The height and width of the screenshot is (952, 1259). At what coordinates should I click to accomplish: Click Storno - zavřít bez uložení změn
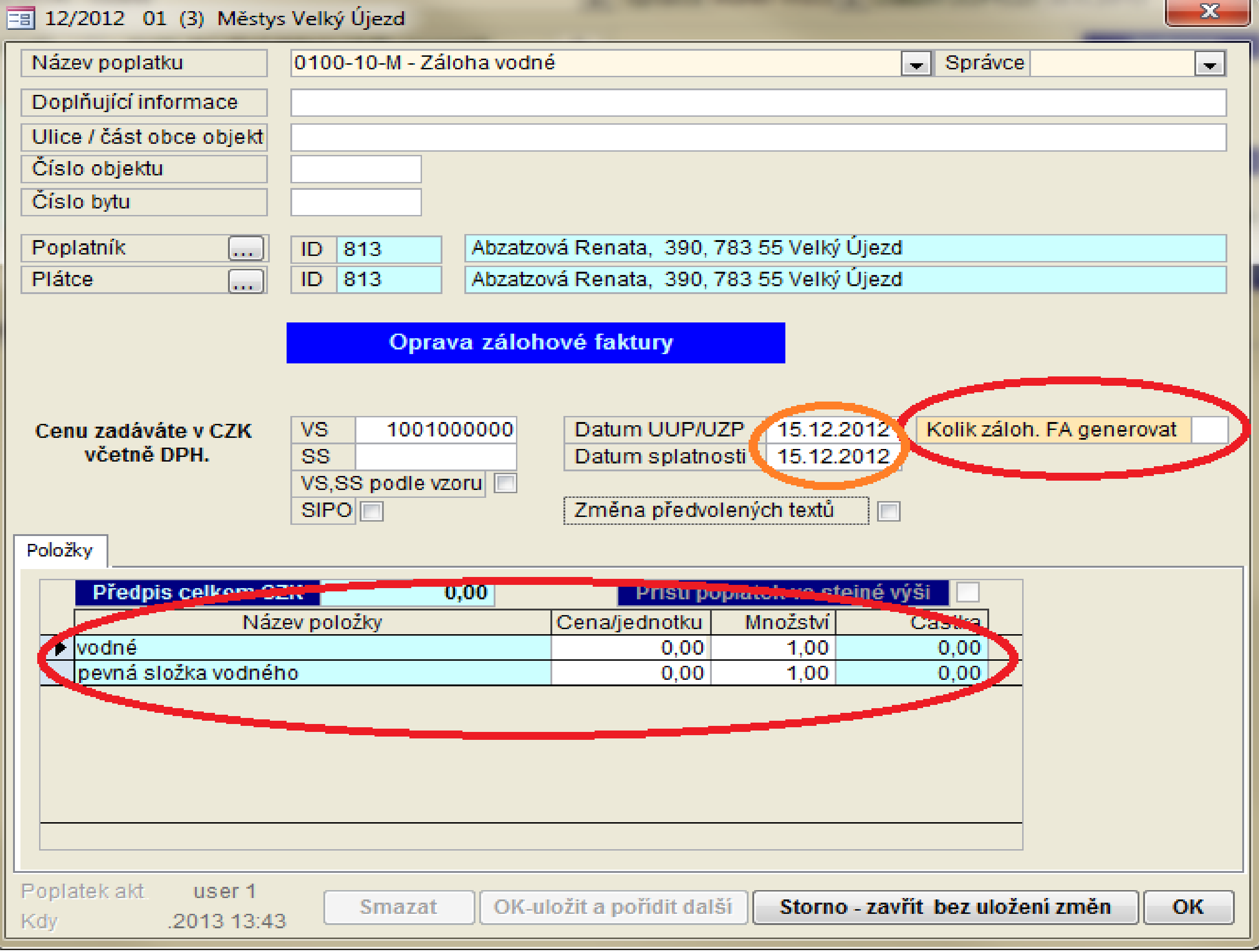[945, 908]
